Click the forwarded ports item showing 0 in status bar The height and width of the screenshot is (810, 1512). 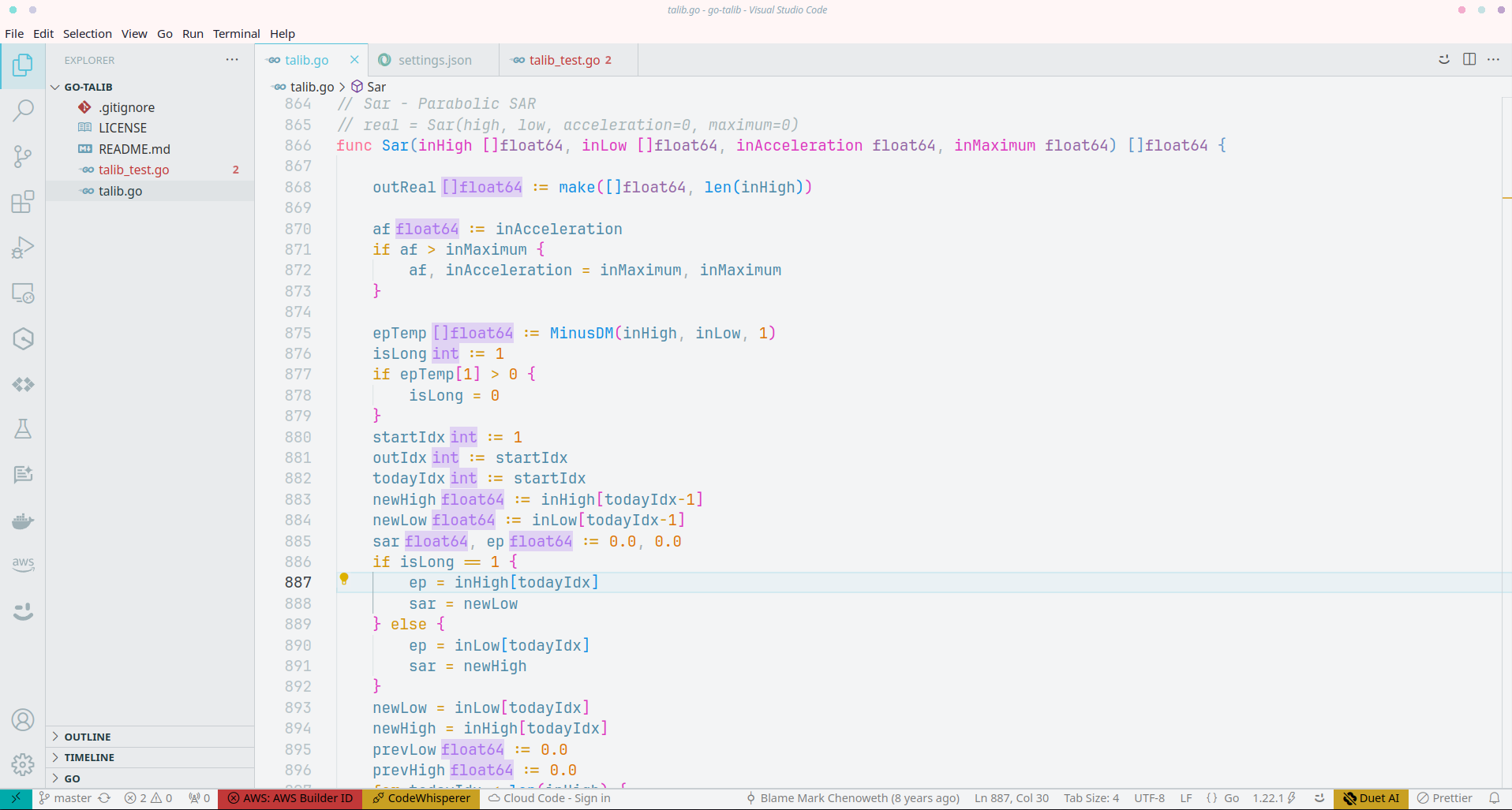point(199,798)
